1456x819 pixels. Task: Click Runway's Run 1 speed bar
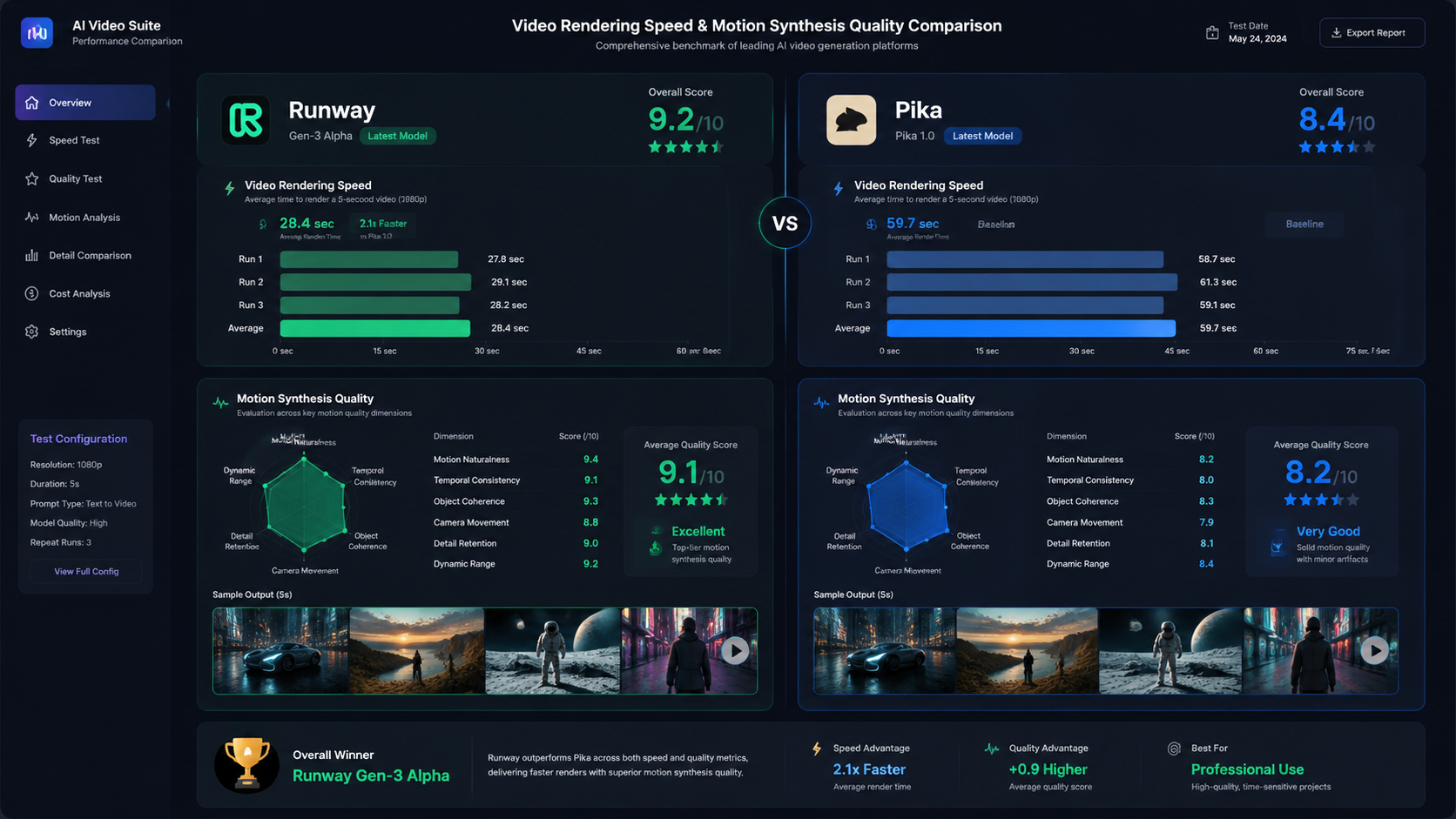tap(368, 259)
